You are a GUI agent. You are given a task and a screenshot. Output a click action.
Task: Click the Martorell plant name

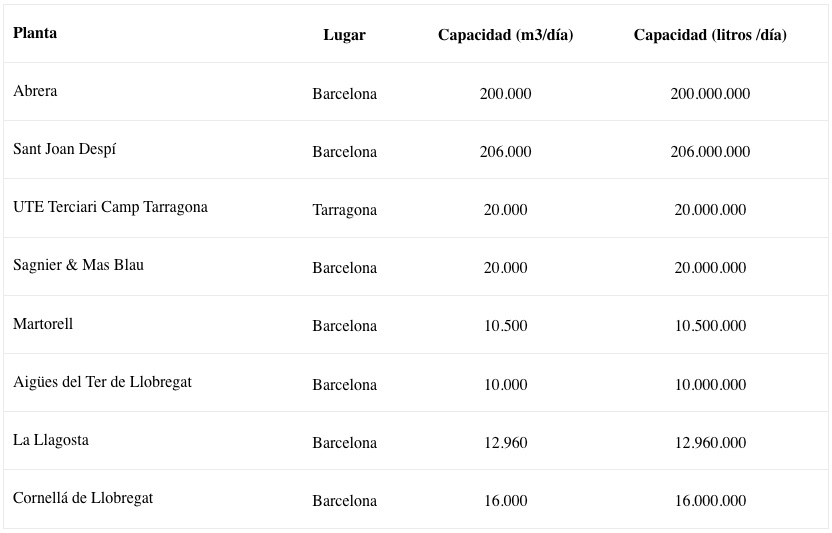43,324
